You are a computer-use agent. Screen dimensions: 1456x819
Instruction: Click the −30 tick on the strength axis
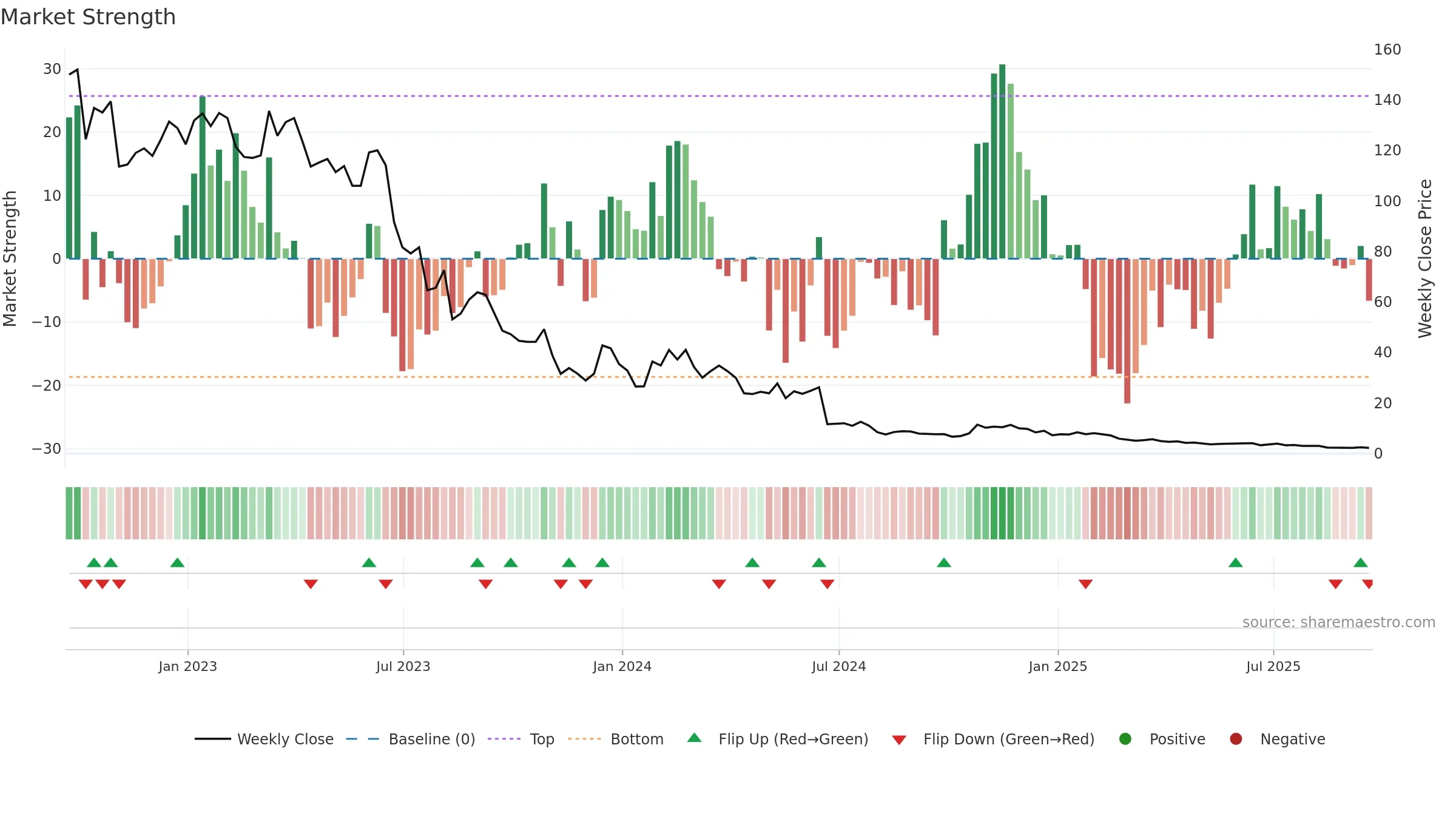point(47,449)
